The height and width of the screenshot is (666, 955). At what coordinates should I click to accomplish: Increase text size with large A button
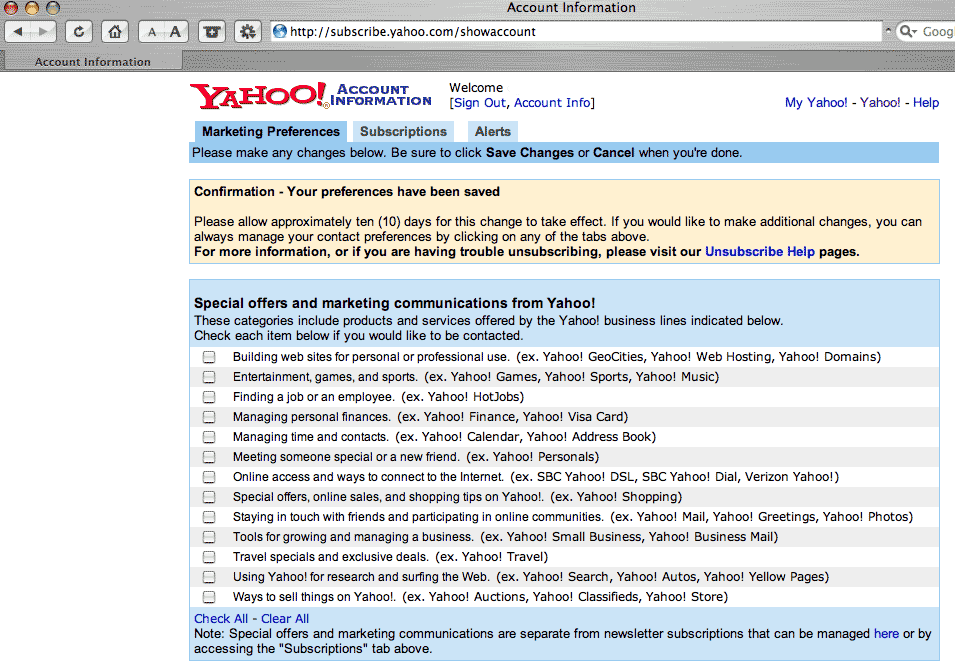(x=175, y=32)
